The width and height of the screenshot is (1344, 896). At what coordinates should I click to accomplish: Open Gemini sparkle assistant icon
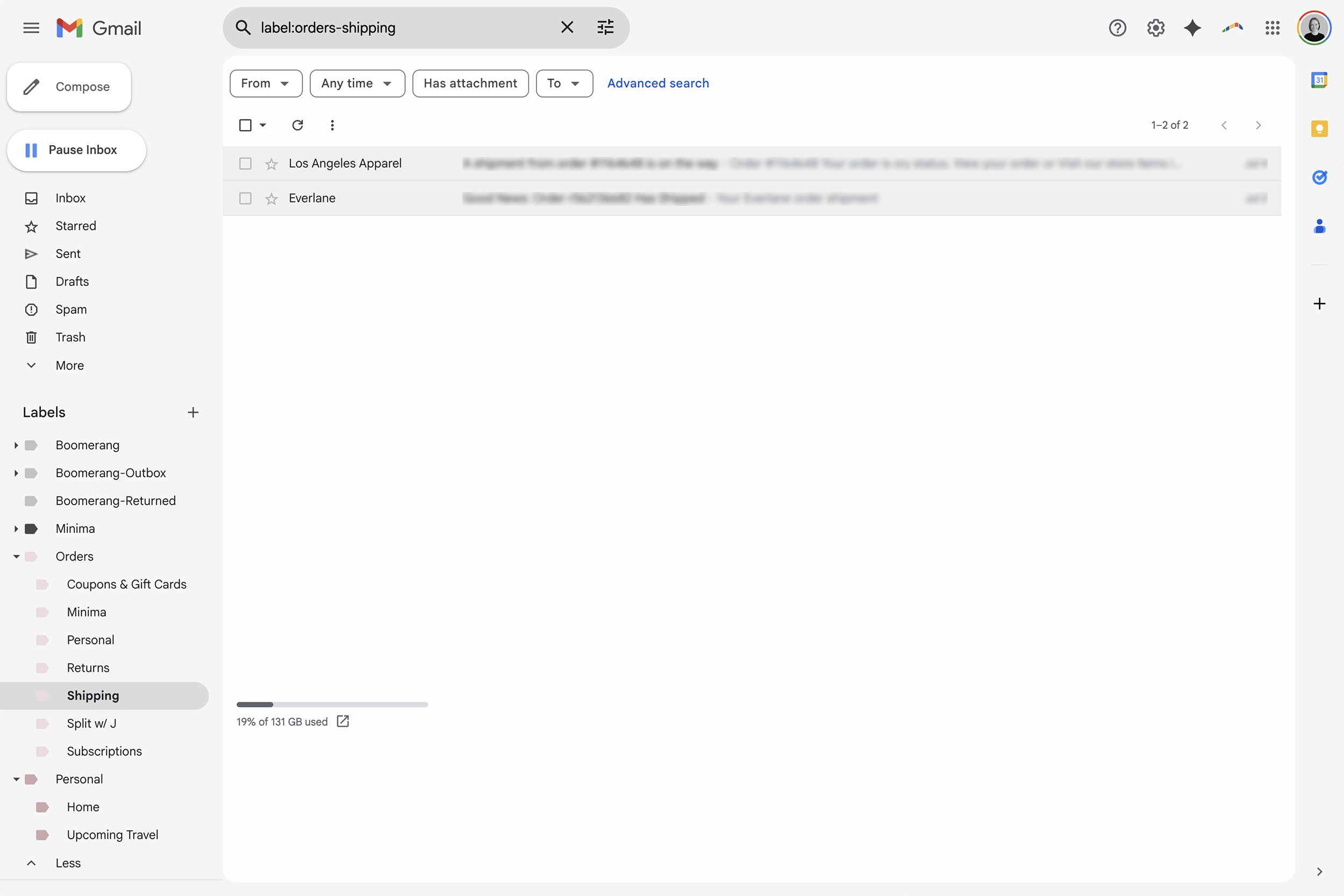(1192, 28)
